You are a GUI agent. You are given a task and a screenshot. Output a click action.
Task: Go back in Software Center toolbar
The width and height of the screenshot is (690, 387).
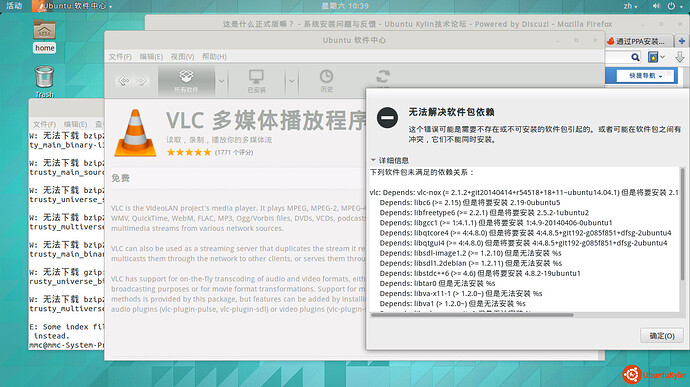(x=123, y=81)
